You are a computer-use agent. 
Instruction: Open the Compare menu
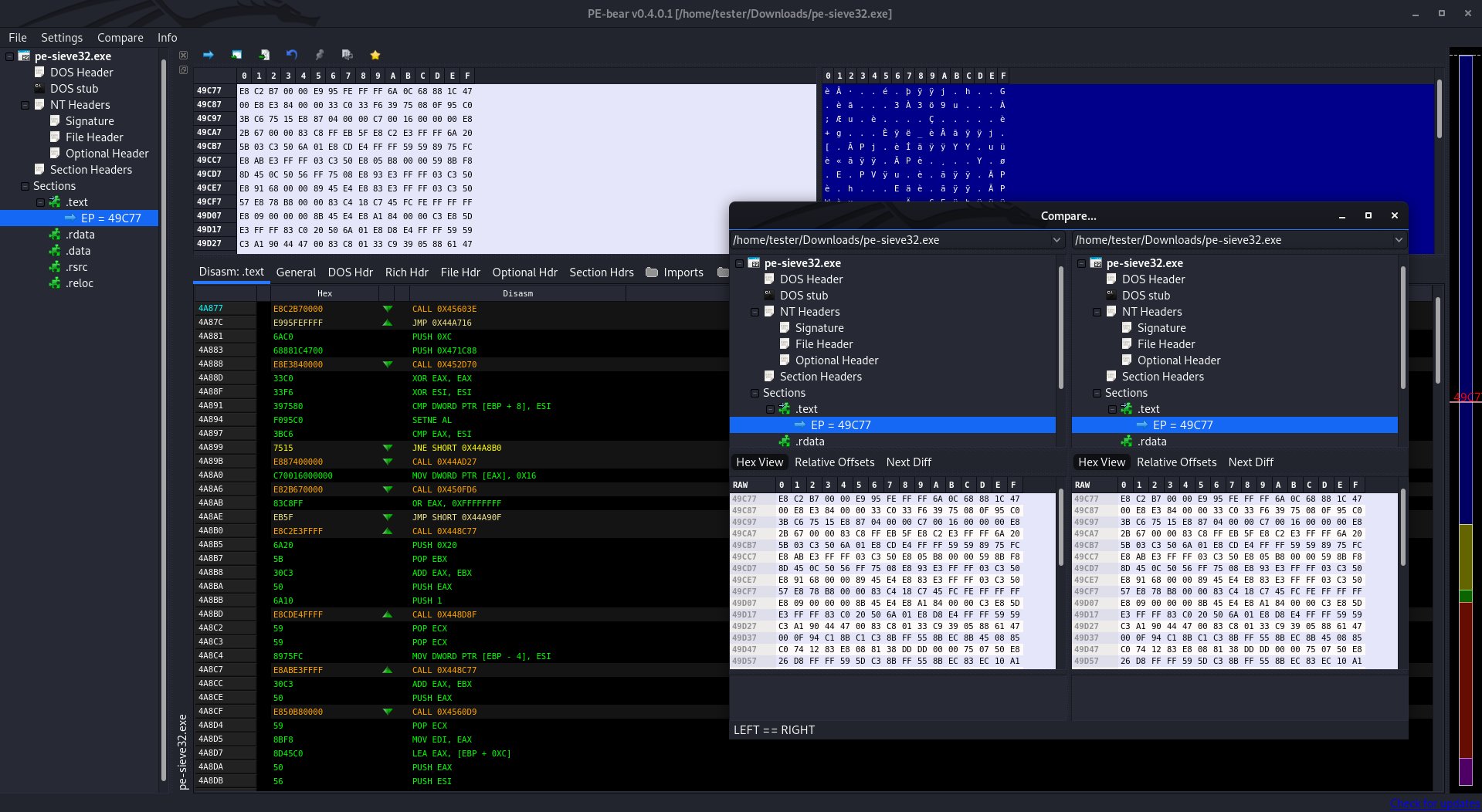[x=120, y=37]
